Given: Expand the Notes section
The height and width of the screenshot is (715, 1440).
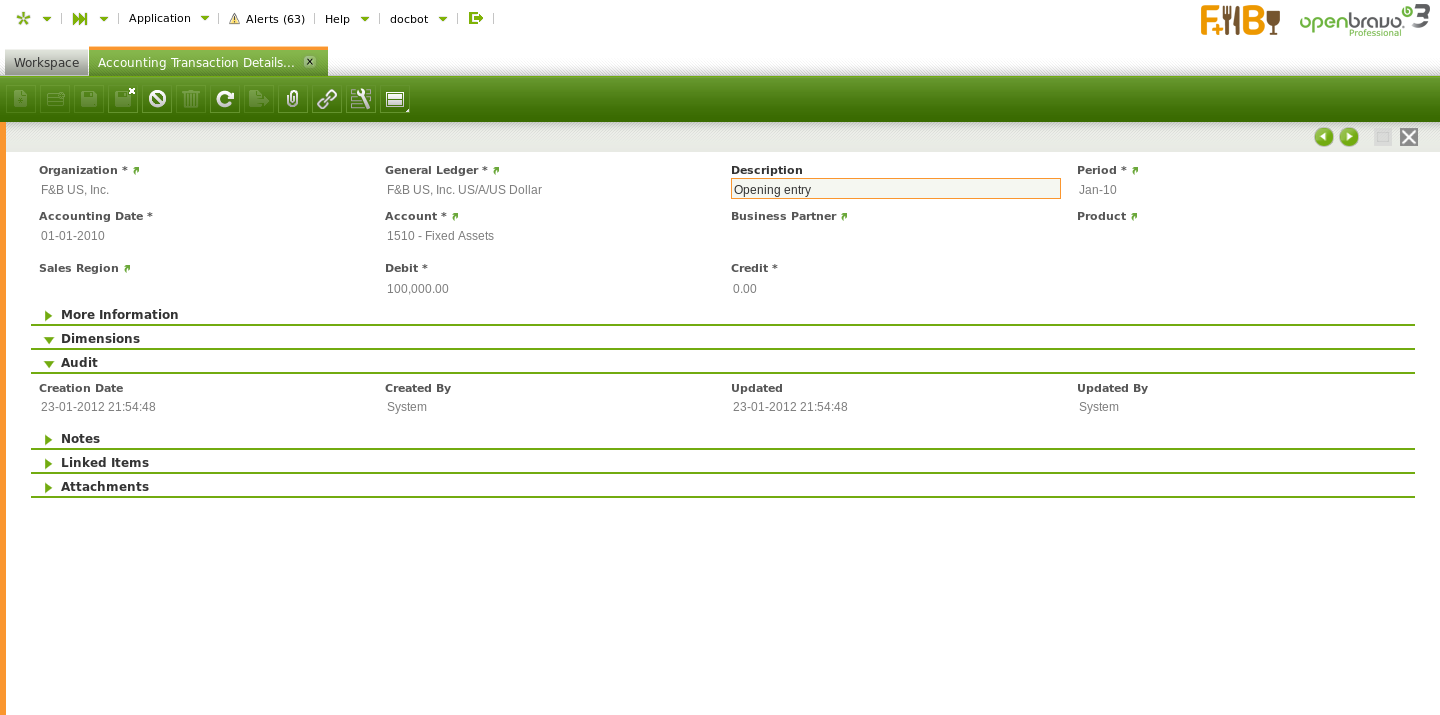Looking at the screenshot, I should [80, 439].
